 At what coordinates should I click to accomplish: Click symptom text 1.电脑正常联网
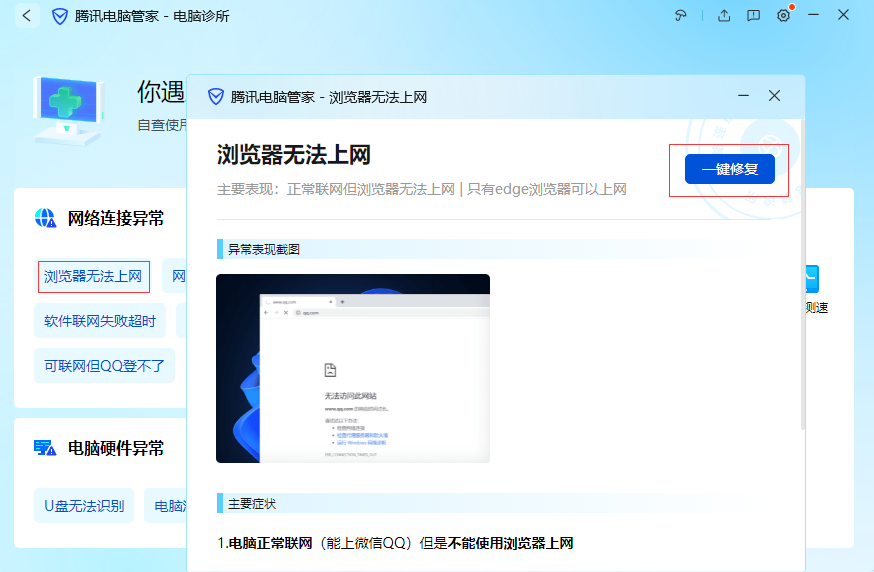click(x=395, y=543)
